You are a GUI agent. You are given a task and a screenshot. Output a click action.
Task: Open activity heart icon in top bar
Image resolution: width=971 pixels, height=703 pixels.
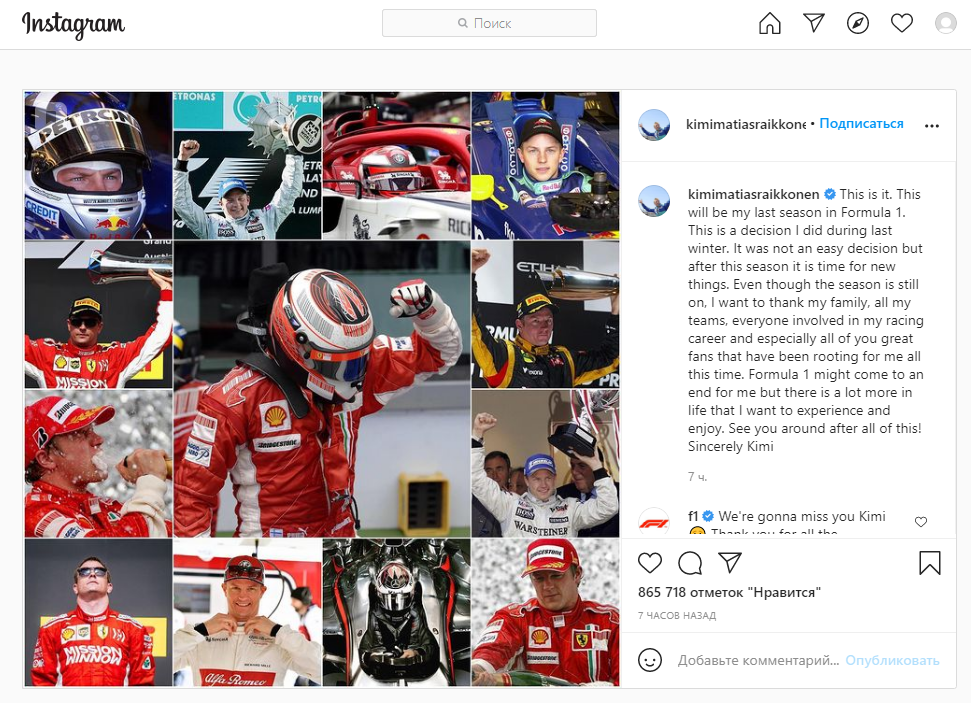pos(902,24)
